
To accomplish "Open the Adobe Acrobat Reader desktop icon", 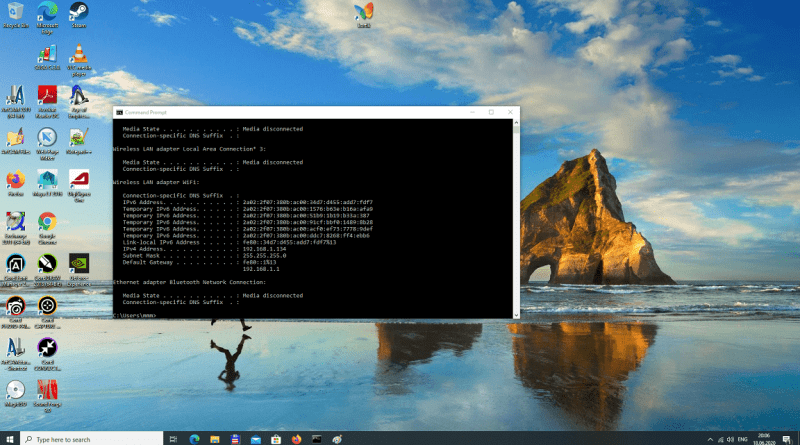I will [x=46, y=97].
